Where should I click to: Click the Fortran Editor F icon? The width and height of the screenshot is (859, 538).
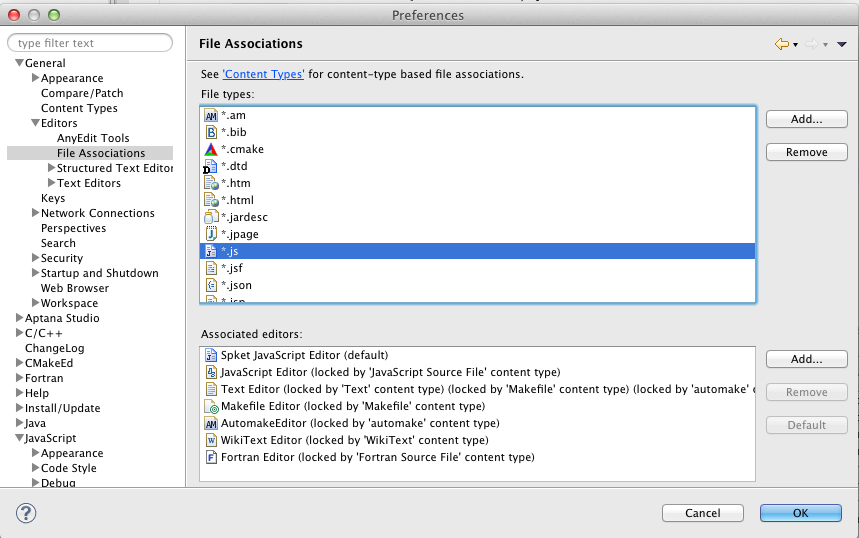[x=211, y=457]
